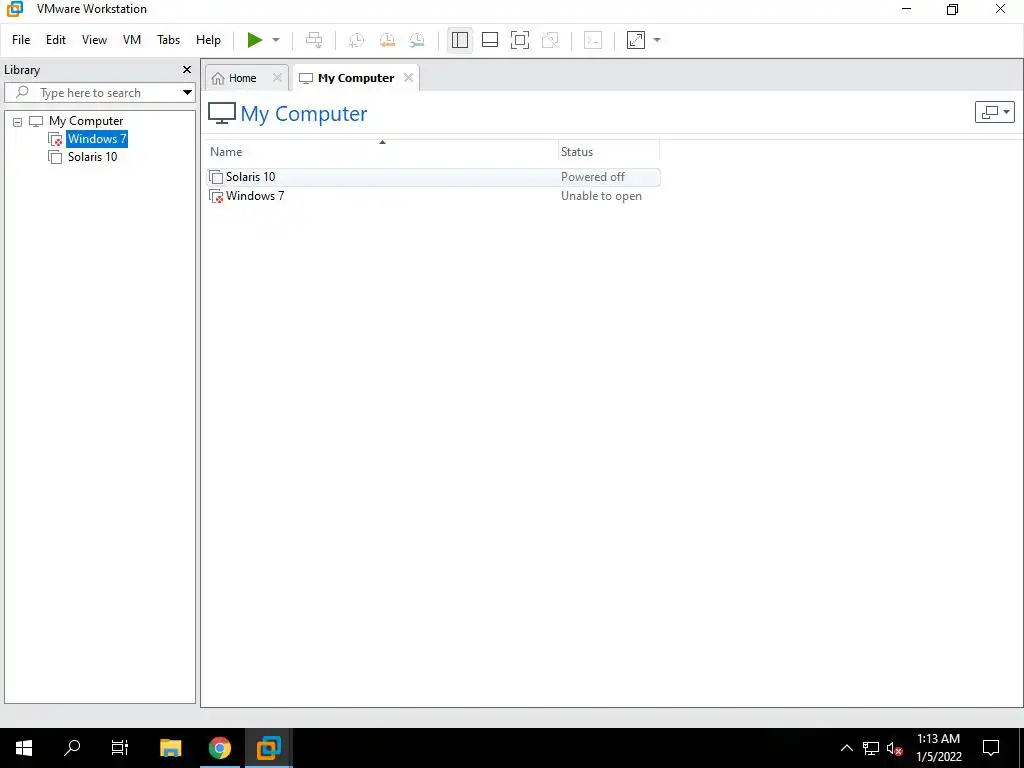Screen dimensions: 1024x768
Task: Close the Home tab
Action: [x=277, y=78]
